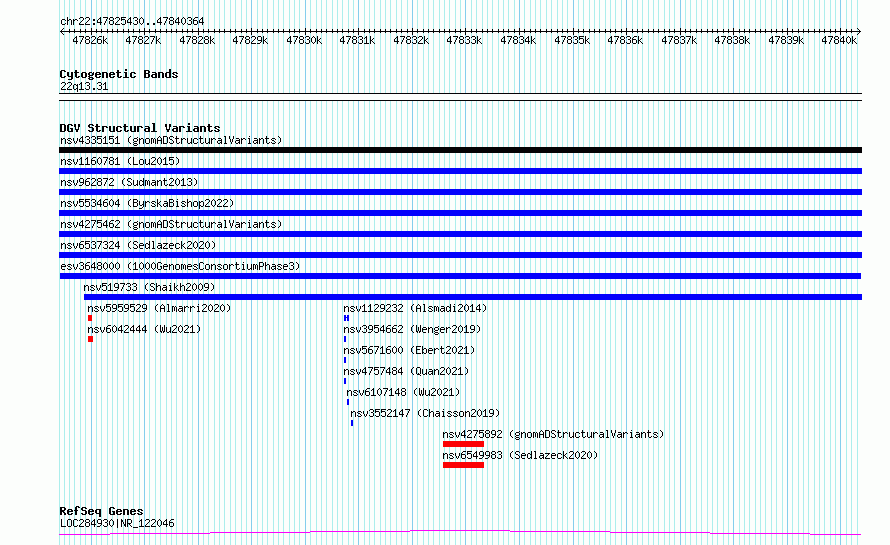Click the 47840k ruler tick label
The width and height of the screenshot is (890, 545).
point(839,40)
